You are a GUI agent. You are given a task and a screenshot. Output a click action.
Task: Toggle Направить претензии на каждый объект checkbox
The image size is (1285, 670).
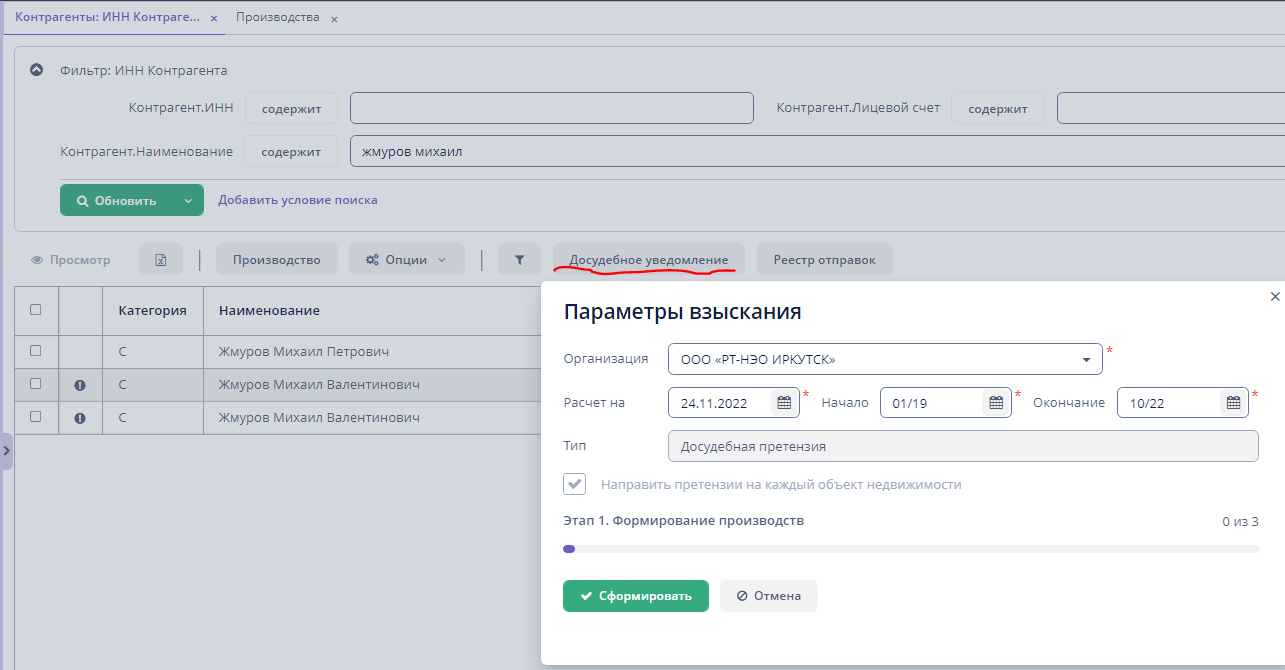pyautogui.click(x=575, y=484)
